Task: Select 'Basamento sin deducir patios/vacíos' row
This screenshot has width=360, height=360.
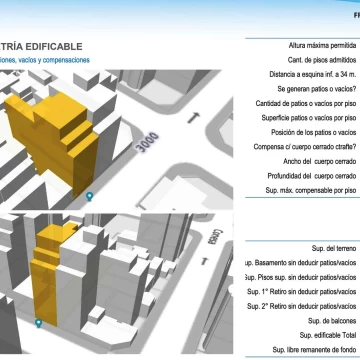Action: pos(301,263)
